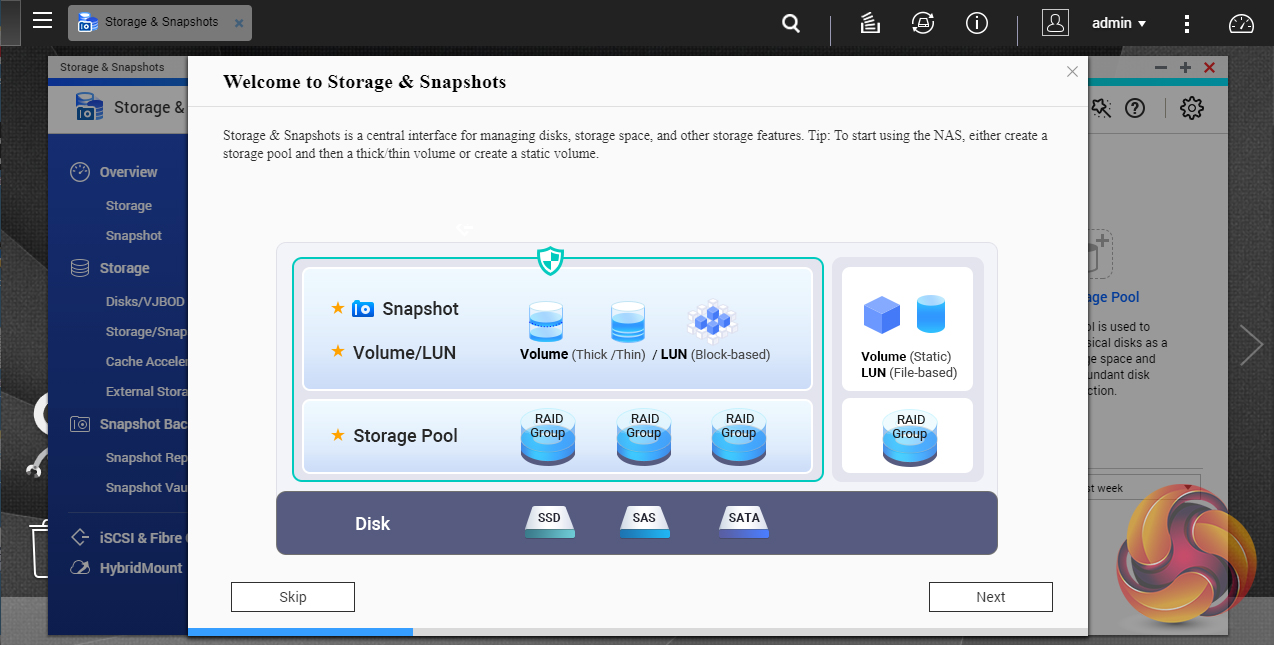Click the Skip button

click(293, 597)
